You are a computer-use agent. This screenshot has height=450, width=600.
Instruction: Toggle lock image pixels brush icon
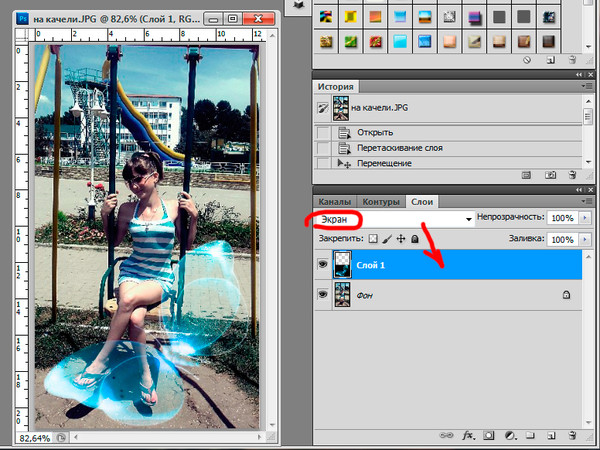(x=387, y=239)
